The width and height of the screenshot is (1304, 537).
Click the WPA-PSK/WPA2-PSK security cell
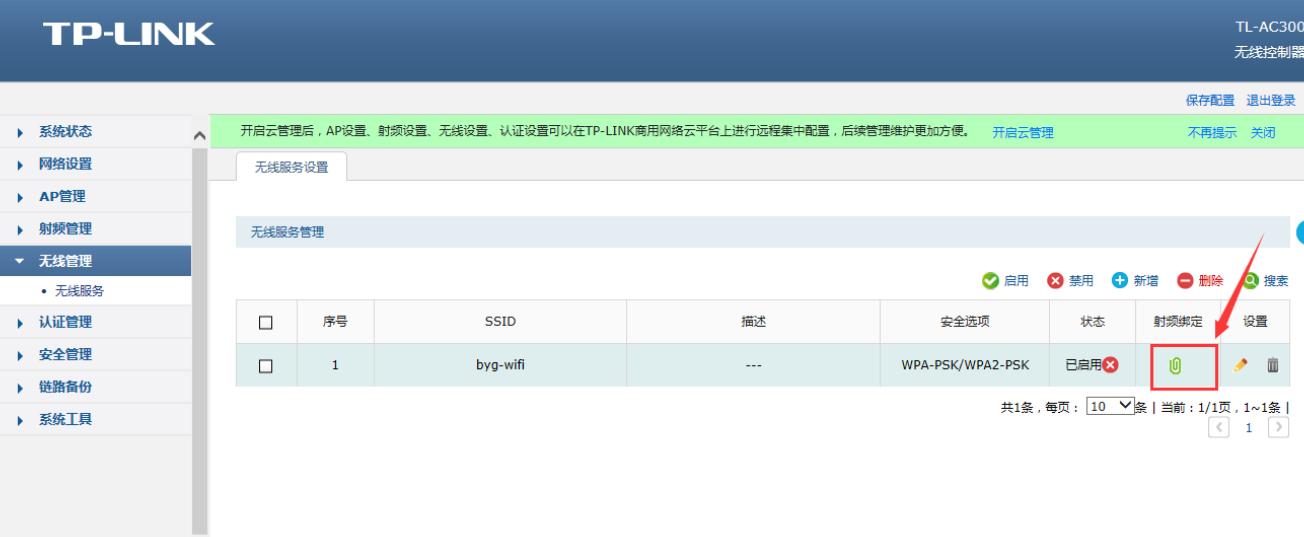coord(965,365)
